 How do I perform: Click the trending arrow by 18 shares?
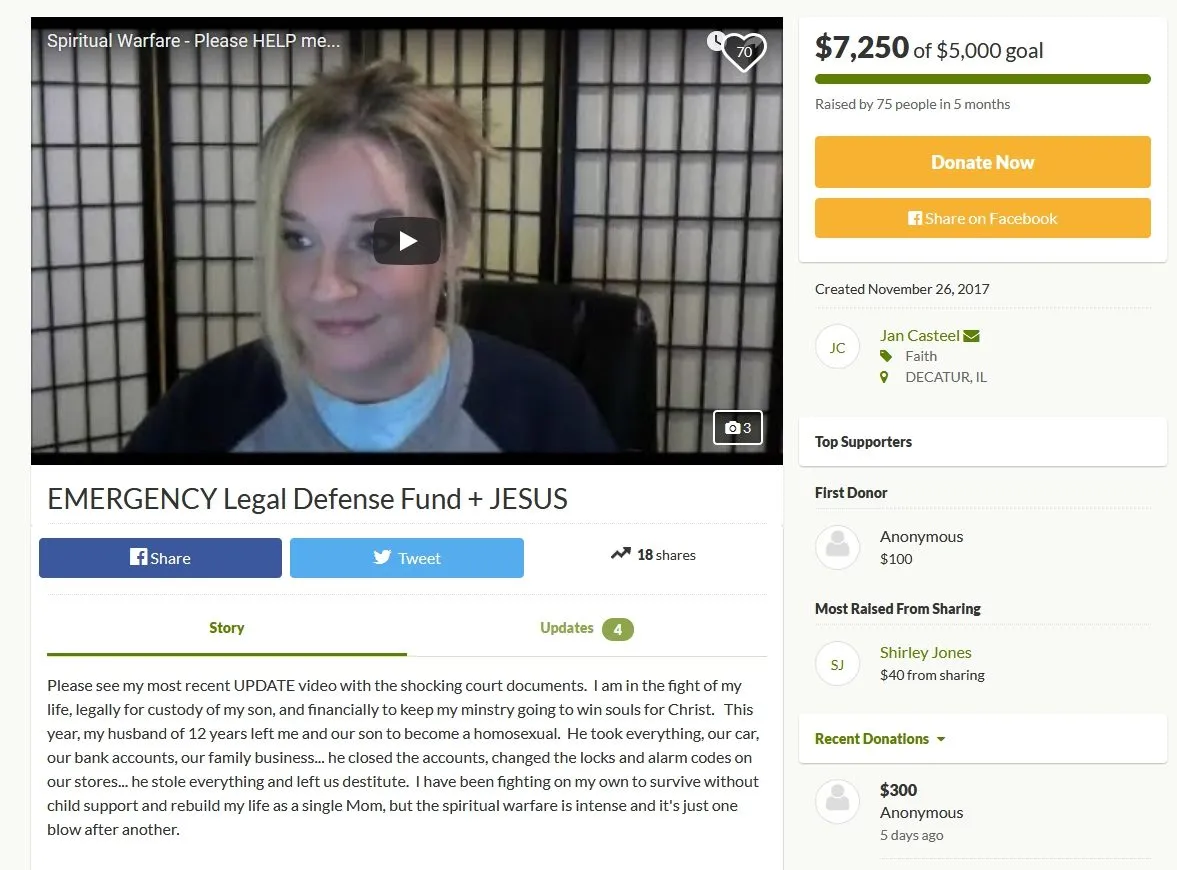(x=621, y=554)
